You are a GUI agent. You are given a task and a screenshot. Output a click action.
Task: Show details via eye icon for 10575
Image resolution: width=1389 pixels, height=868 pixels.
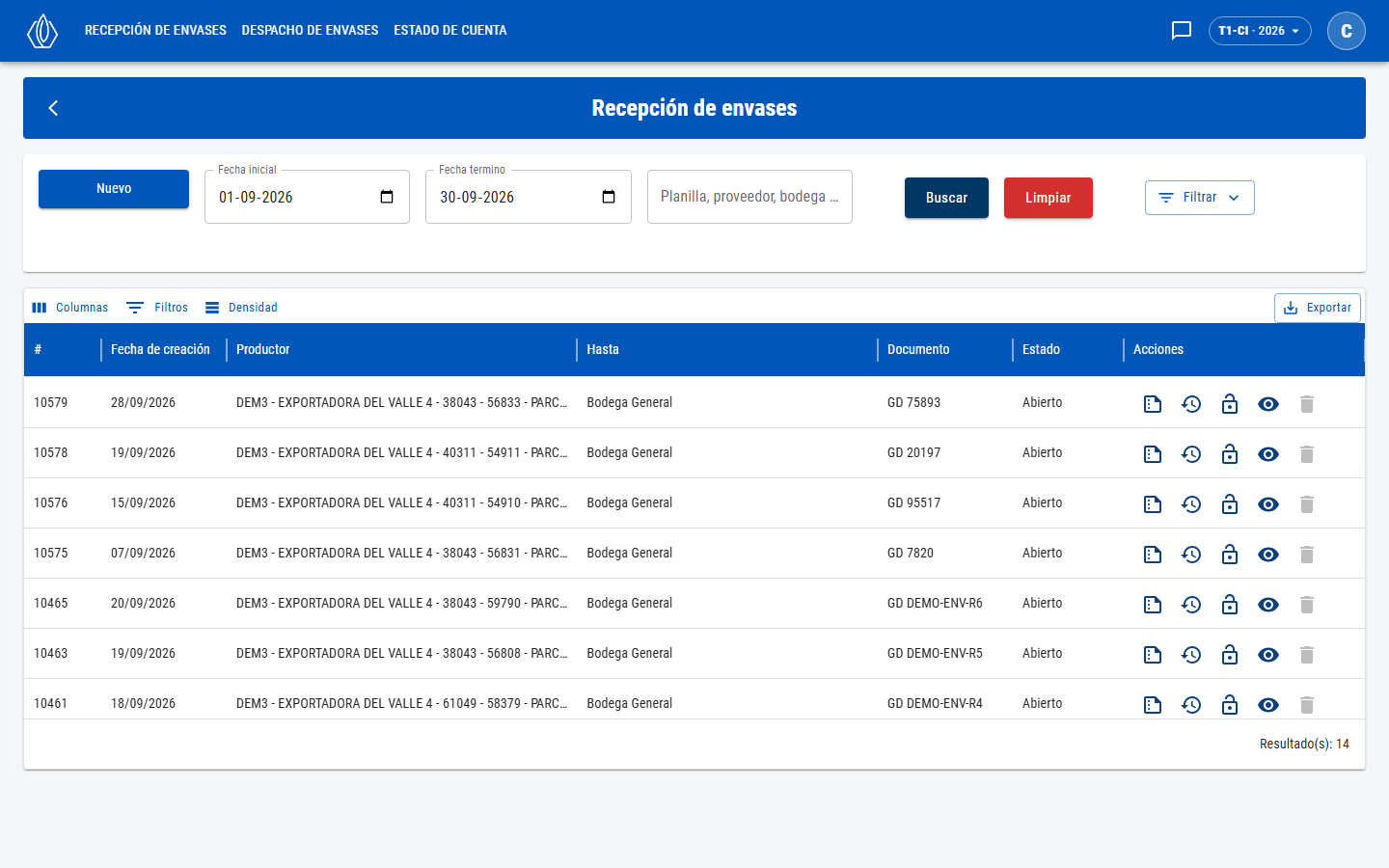coord(1268,555)
